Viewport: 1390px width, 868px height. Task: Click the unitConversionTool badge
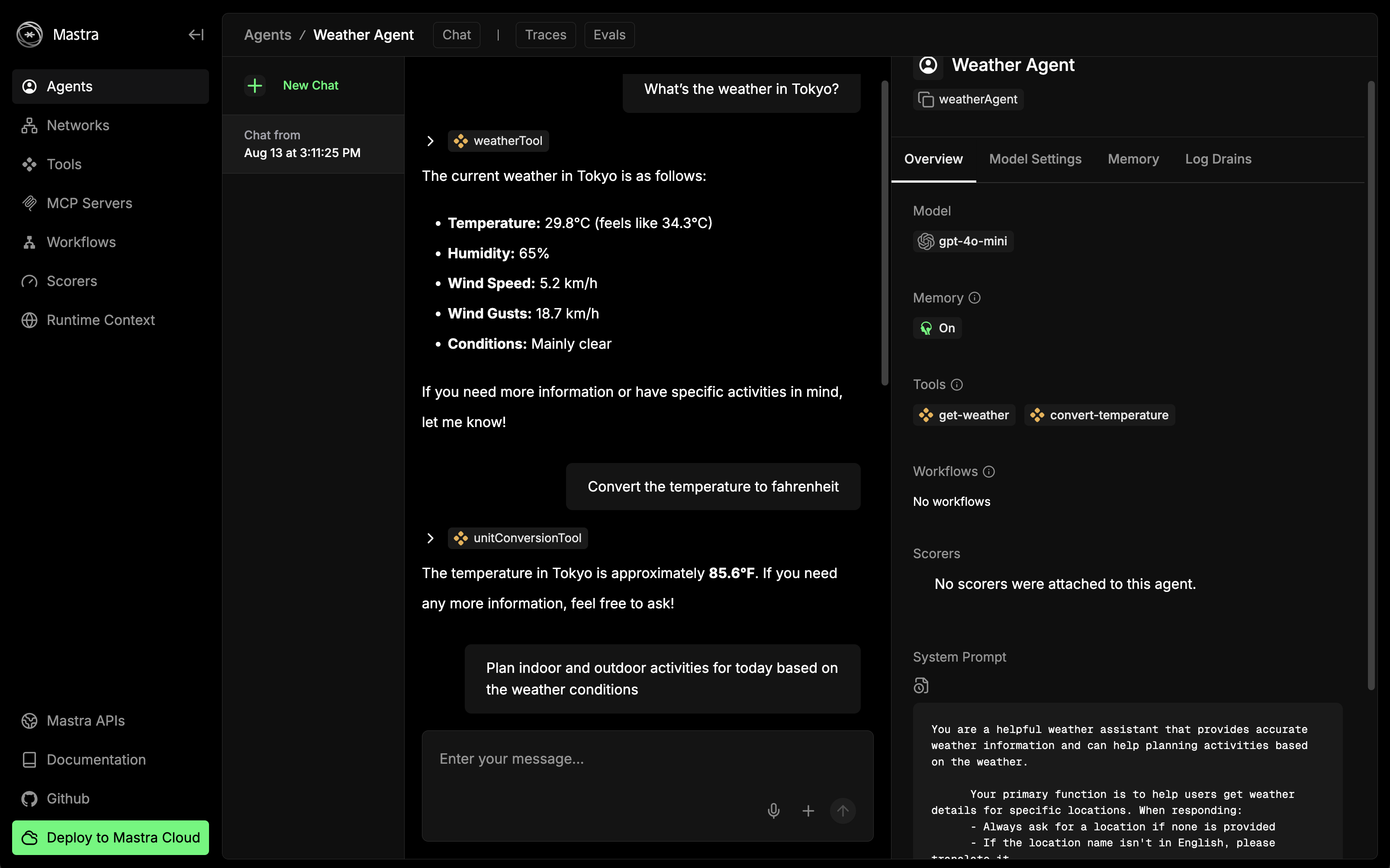click(518, 538)
